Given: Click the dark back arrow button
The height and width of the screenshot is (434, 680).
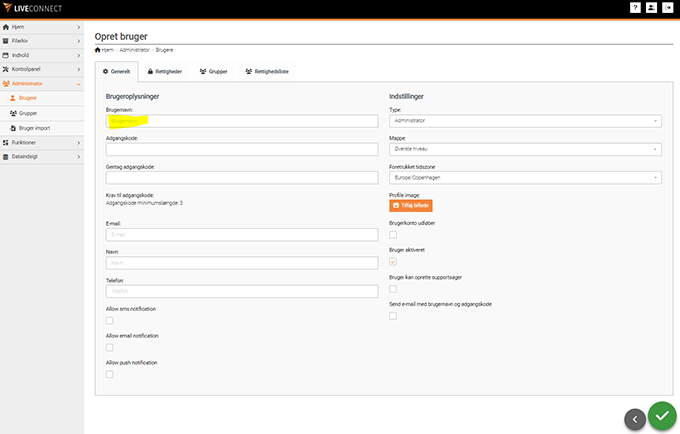Looking at the screenshot, I should [x=634, y=419].
